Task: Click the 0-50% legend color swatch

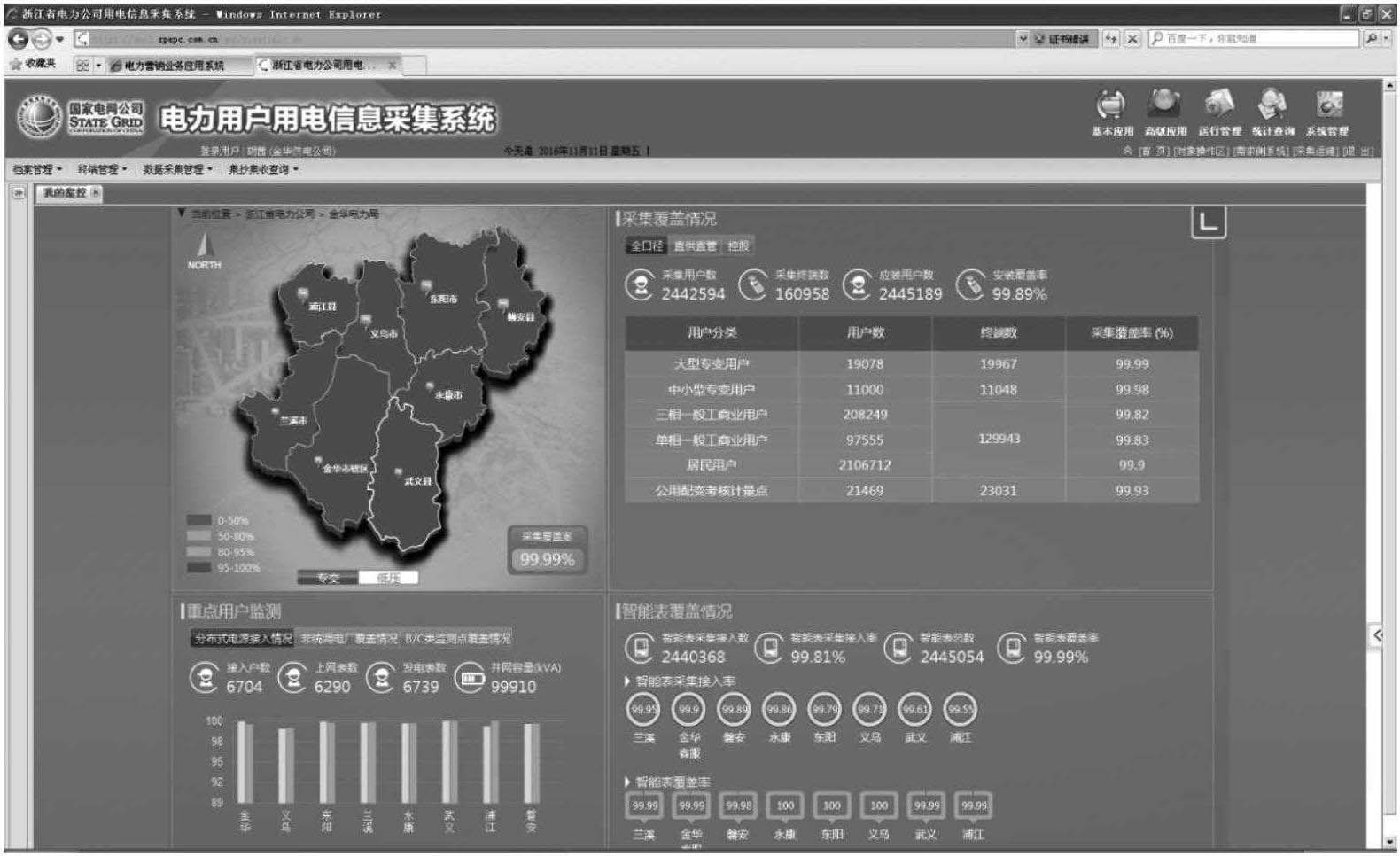Action: click(x=199, y=520)
